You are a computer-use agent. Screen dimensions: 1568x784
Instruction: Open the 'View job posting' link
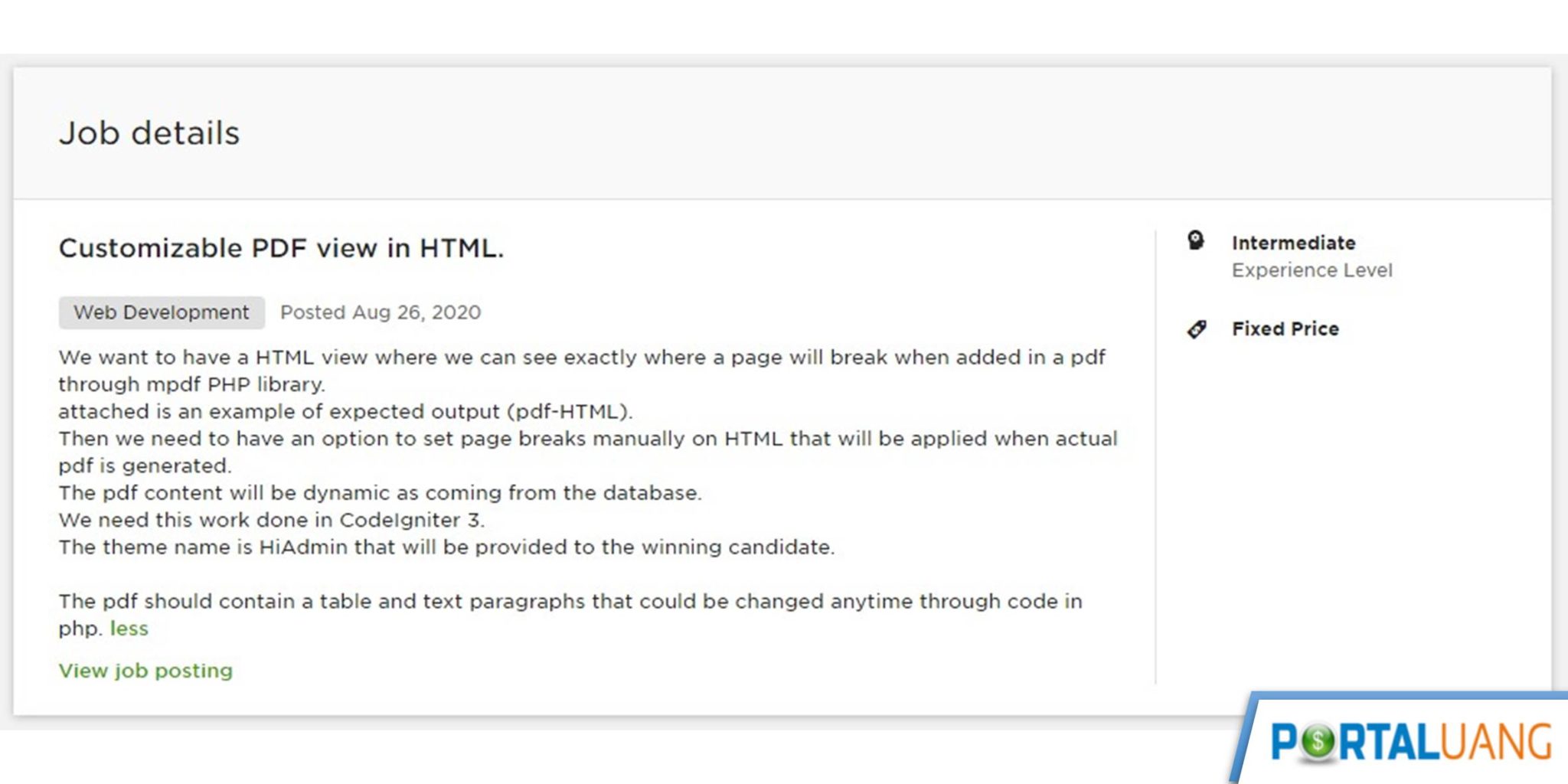tap(145, 671)
